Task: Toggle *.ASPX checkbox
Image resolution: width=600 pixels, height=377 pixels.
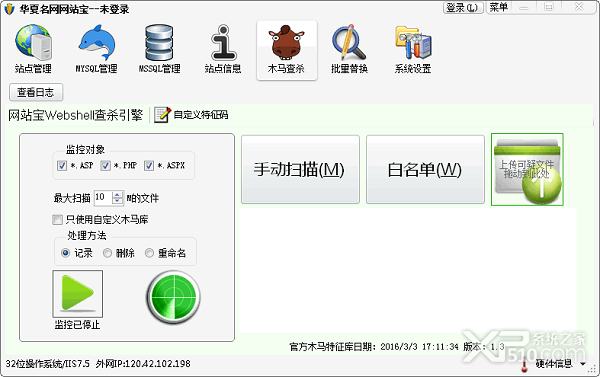Action: [x=149, y=165]
